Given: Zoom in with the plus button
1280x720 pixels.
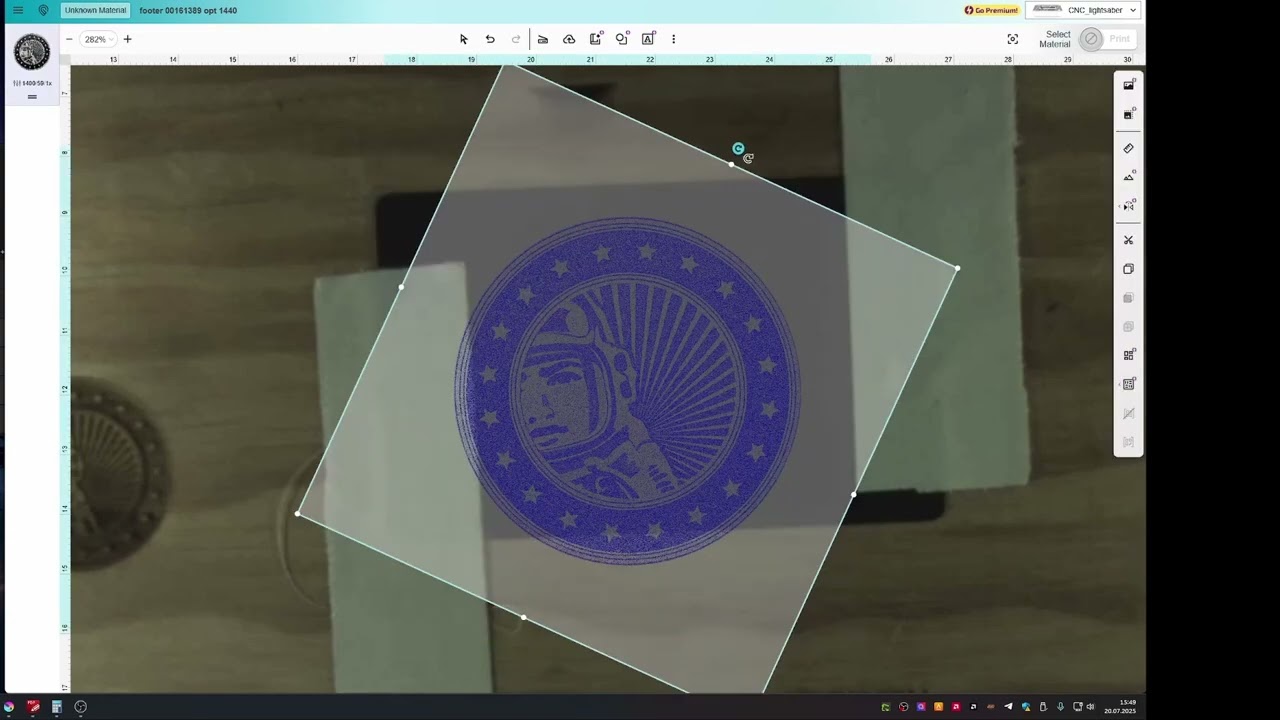Looking at the screenshot, I should 127,39.
